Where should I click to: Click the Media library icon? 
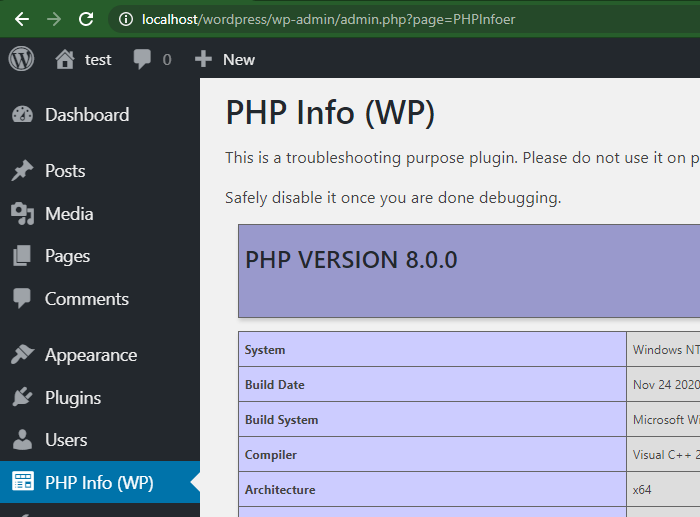[x=22, y=213]
